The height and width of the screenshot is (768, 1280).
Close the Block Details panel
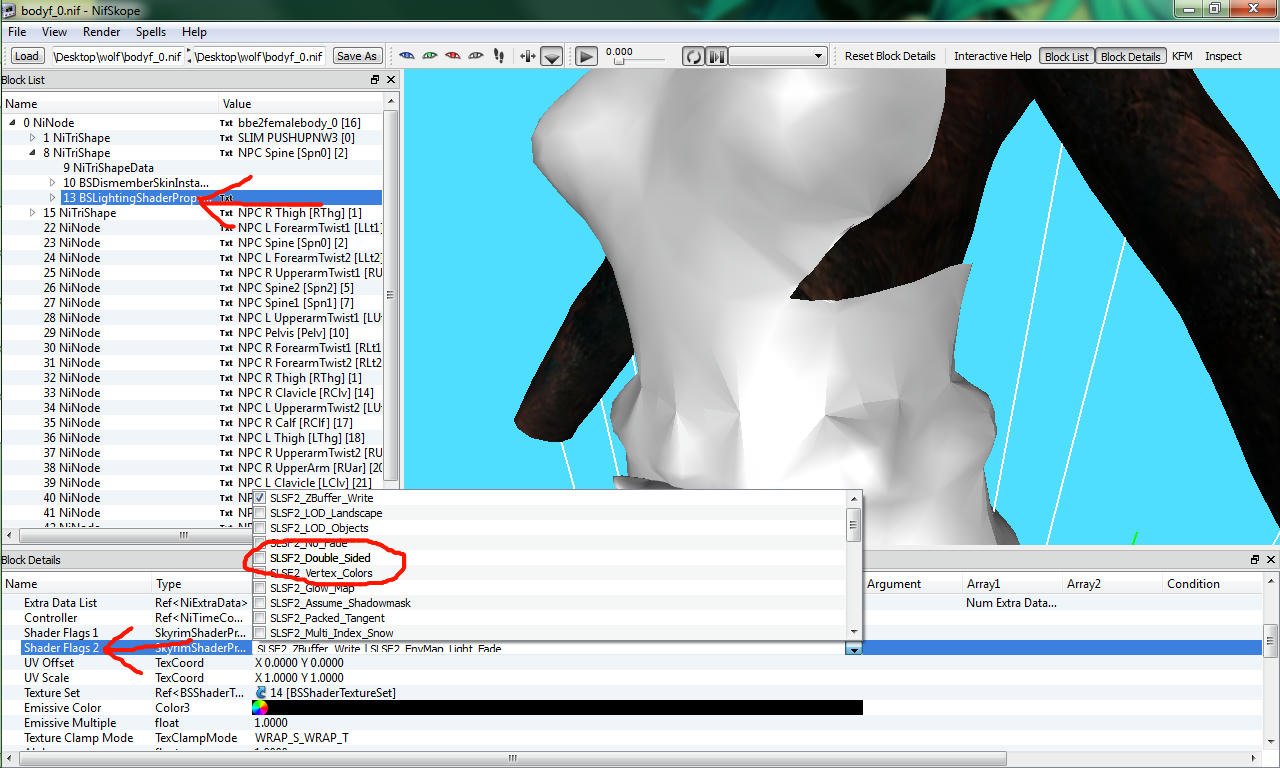1271,560
